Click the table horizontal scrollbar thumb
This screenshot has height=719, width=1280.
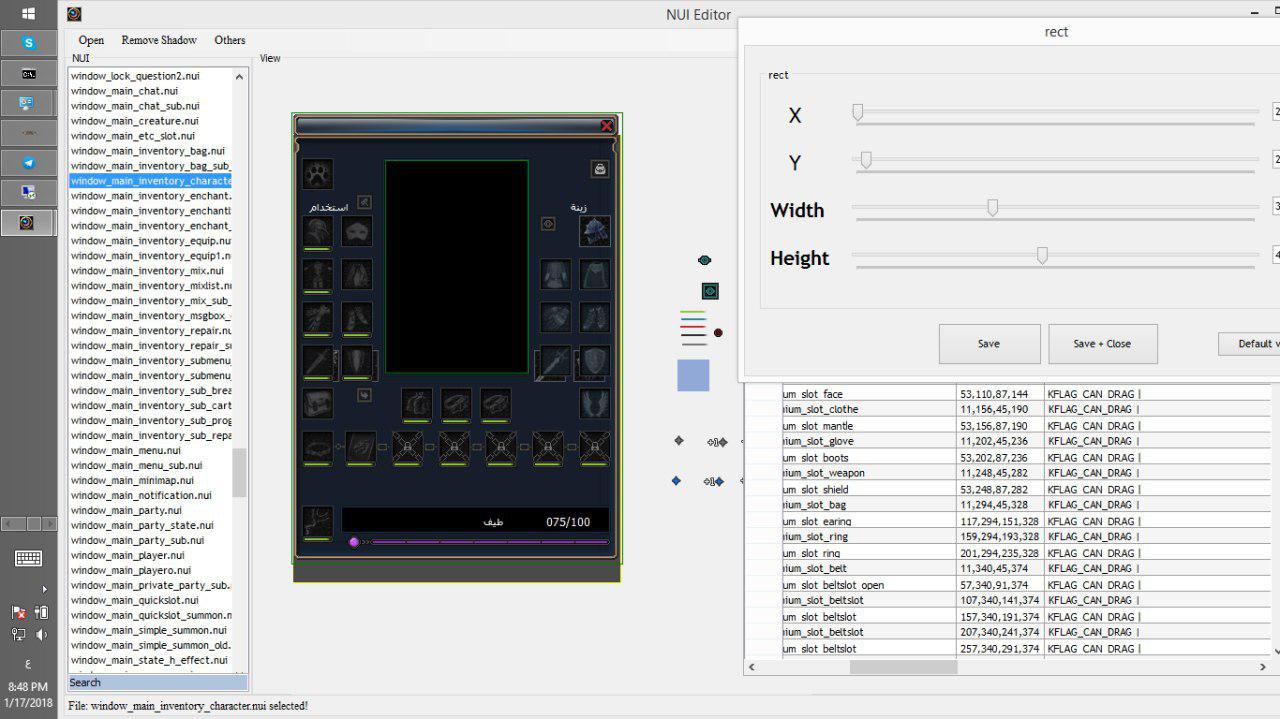(x=903, y=667)
